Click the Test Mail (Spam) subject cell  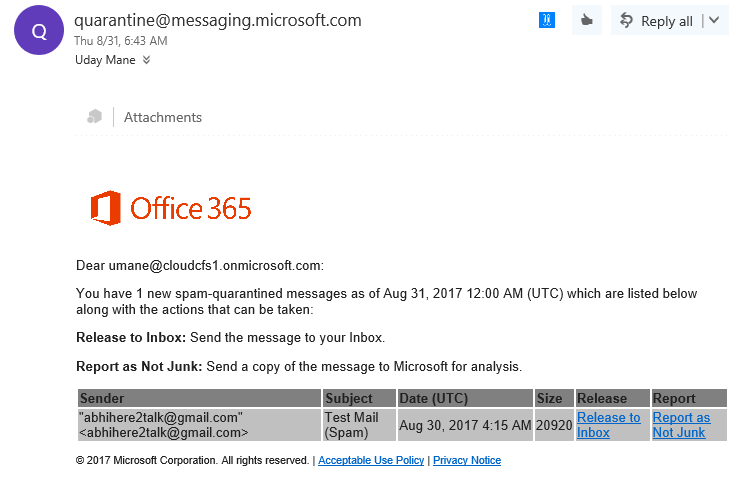360,425
